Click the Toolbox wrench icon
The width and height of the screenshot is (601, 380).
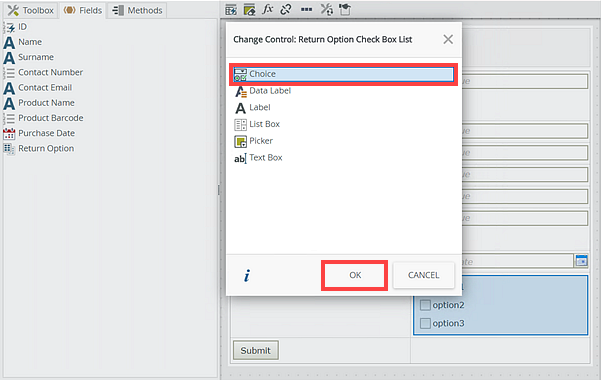point(13,10)
